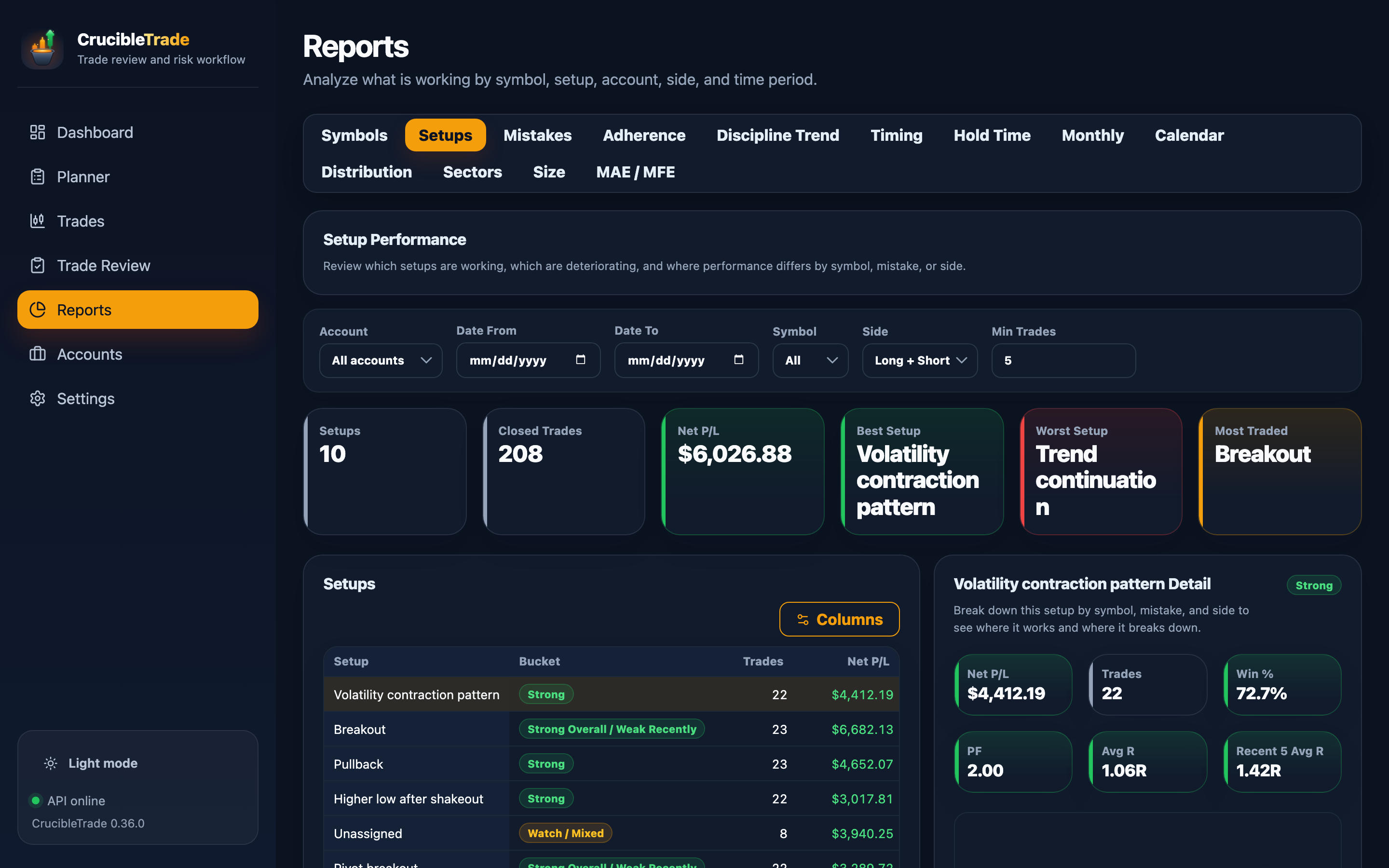This screenshot has width=1389, height=868.
Task: Open the Distribution tab
Action: pos(366,172)
